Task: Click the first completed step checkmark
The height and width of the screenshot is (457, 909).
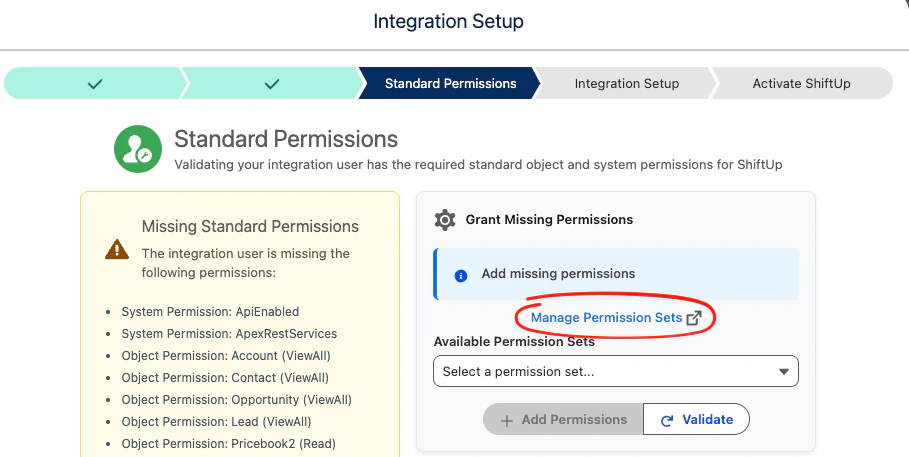Action: tap(95, 84)
